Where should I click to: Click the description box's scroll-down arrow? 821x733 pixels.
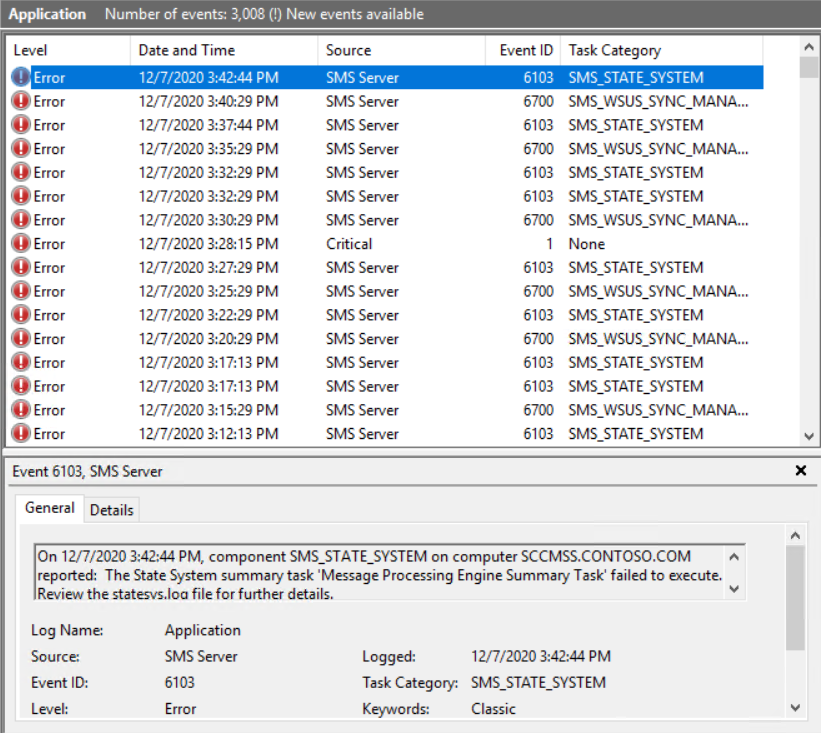tap(735, 589)
